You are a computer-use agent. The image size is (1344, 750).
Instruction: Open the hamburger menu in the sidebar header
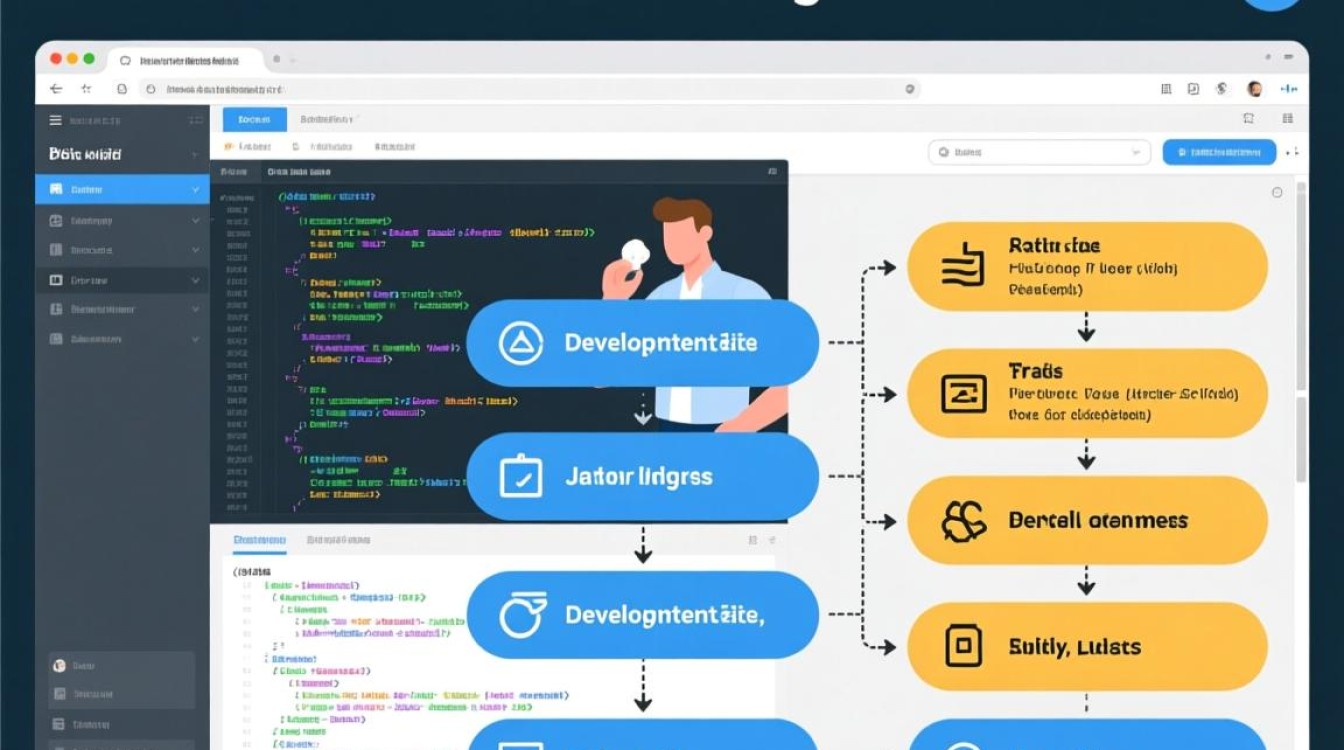[56, 120]
